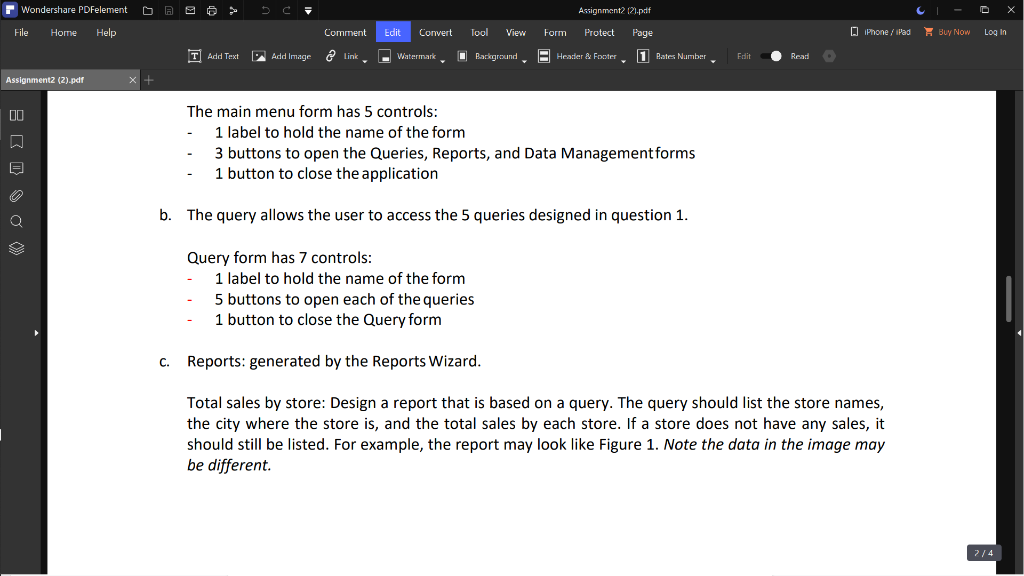
Task: Open the search panel
Action: pos(16,221)
